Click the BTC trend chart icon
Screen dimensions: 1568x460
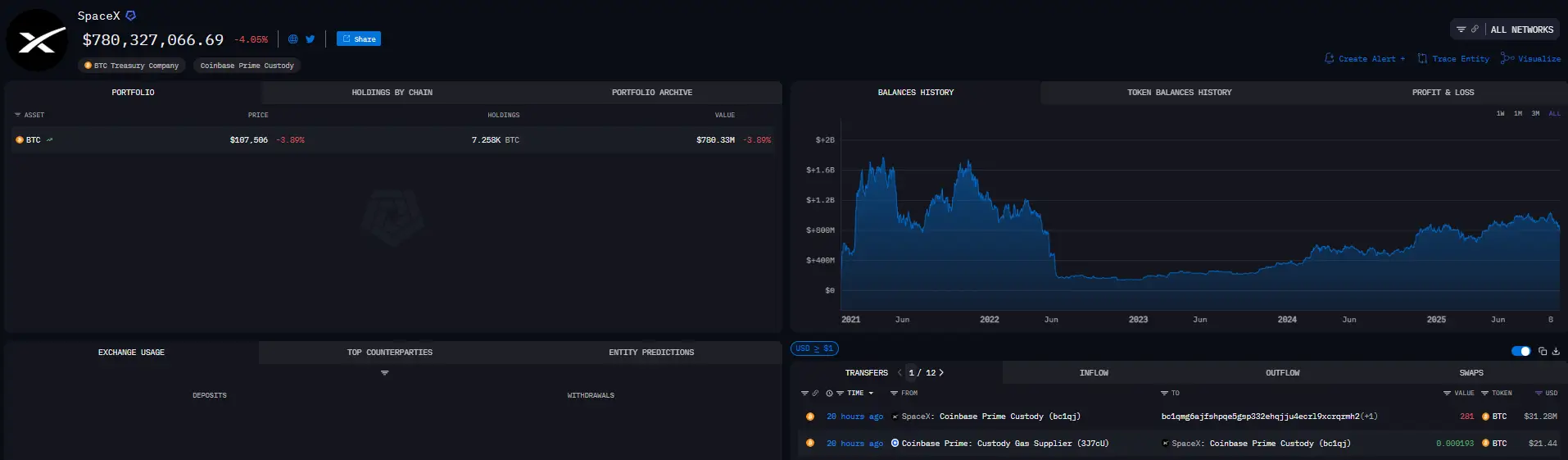(49, 140)
